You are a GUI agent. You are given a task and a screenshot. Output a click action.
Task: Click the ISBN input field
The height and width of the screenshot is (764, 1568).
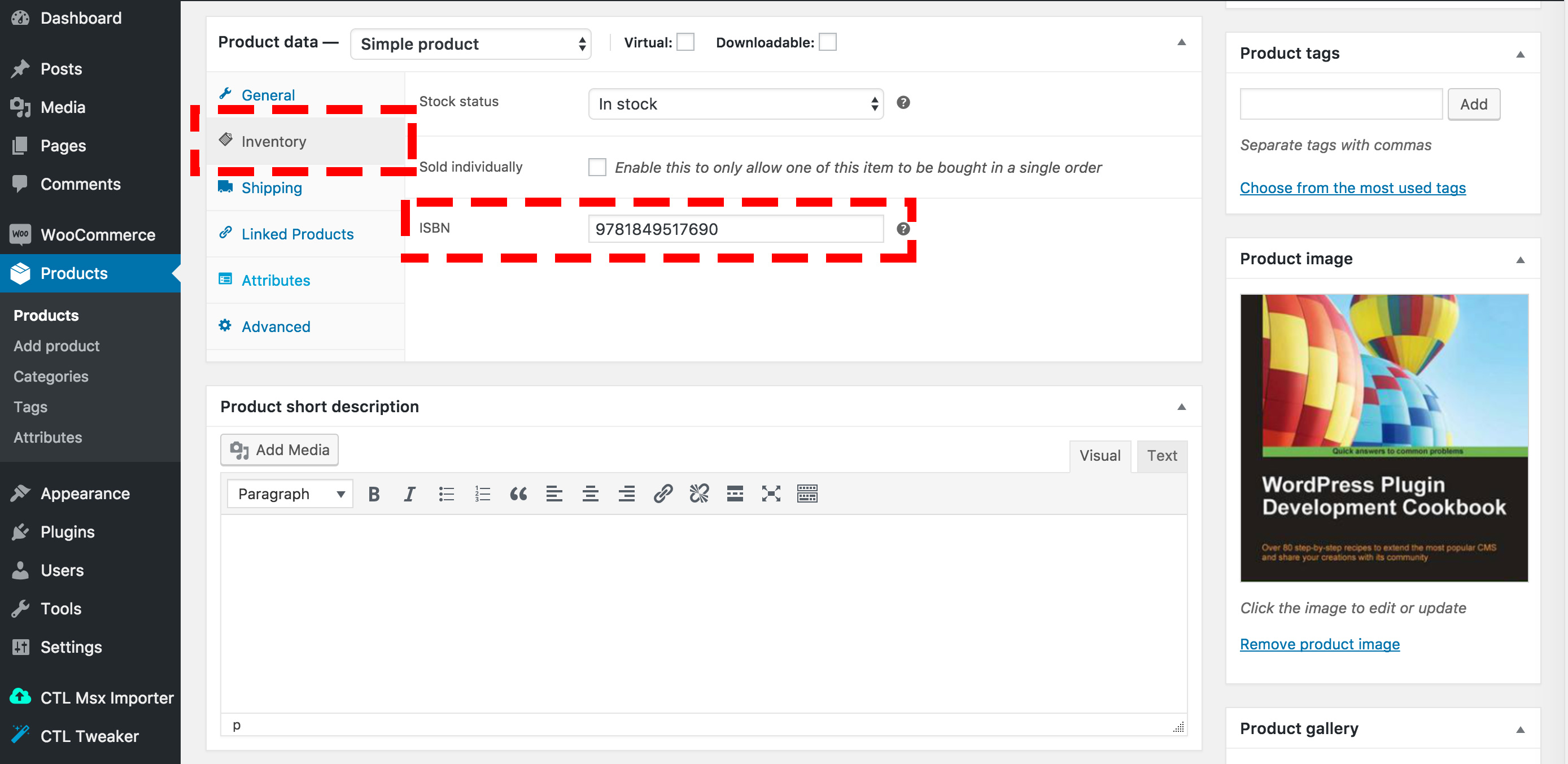pyautogui.click(x=735, y=229)
